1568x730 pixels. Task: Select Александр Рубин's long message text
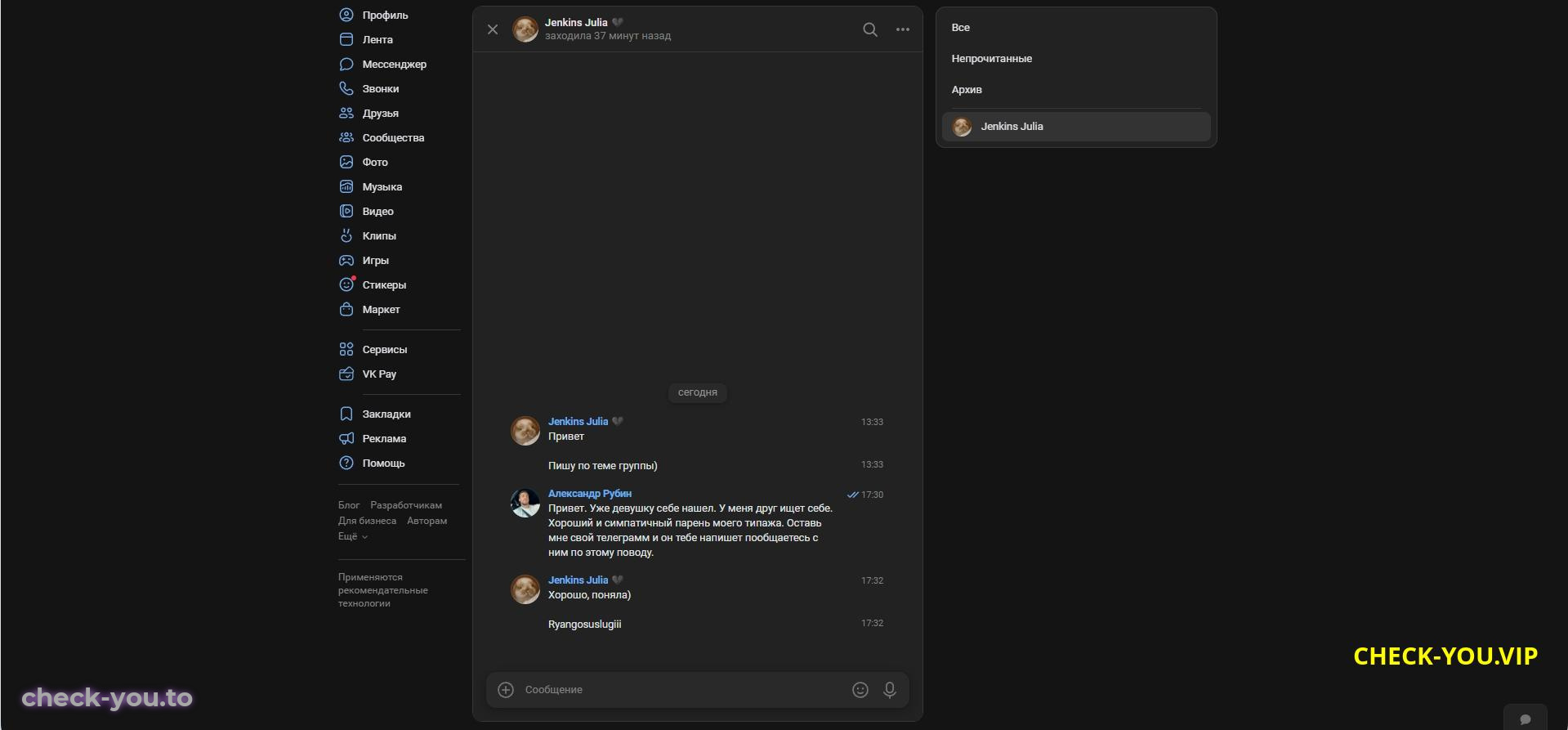[x=690, y=531]
